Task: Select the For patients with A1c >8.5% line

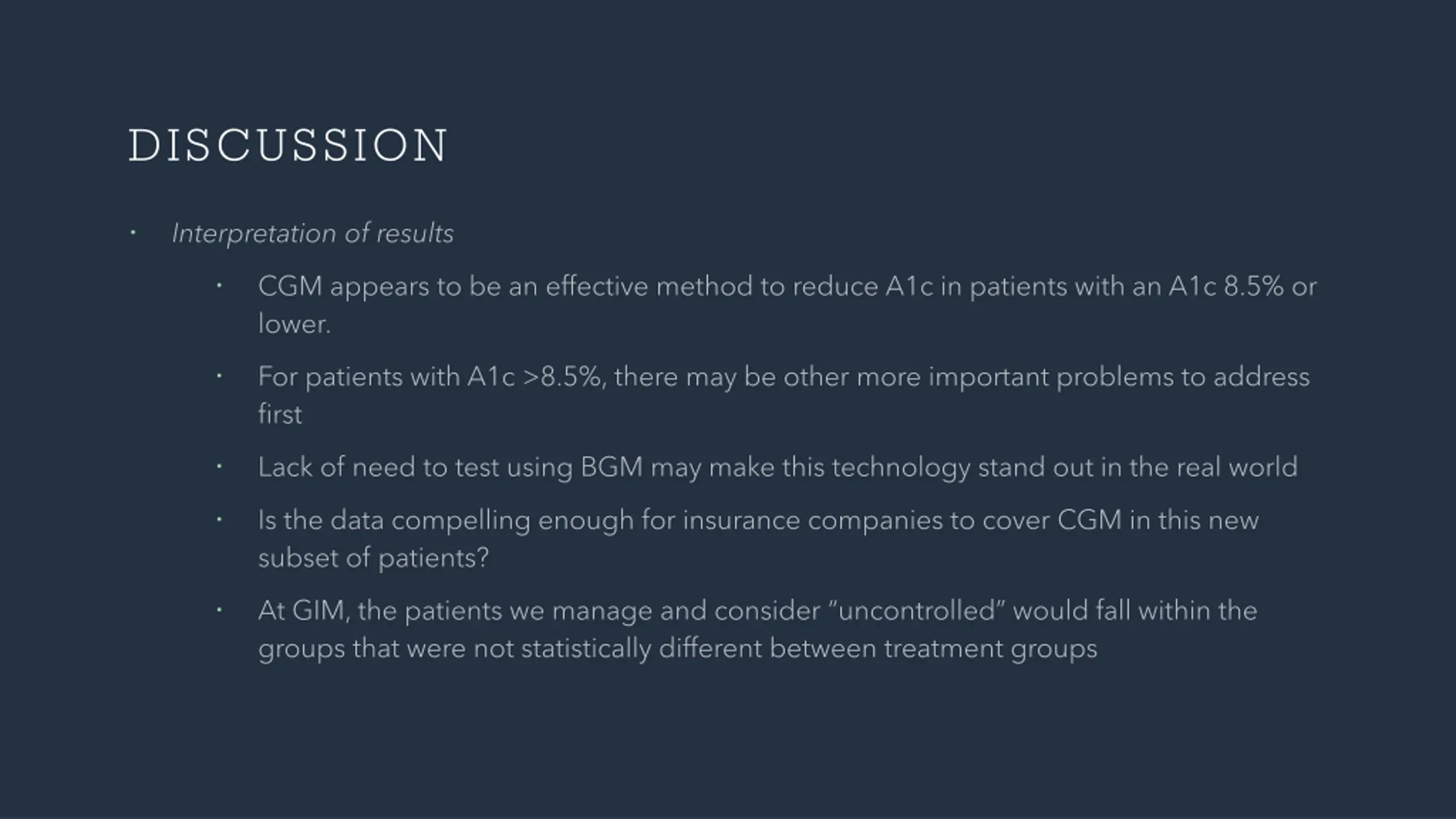Action: pyautogui.click(x=784, y=377)
